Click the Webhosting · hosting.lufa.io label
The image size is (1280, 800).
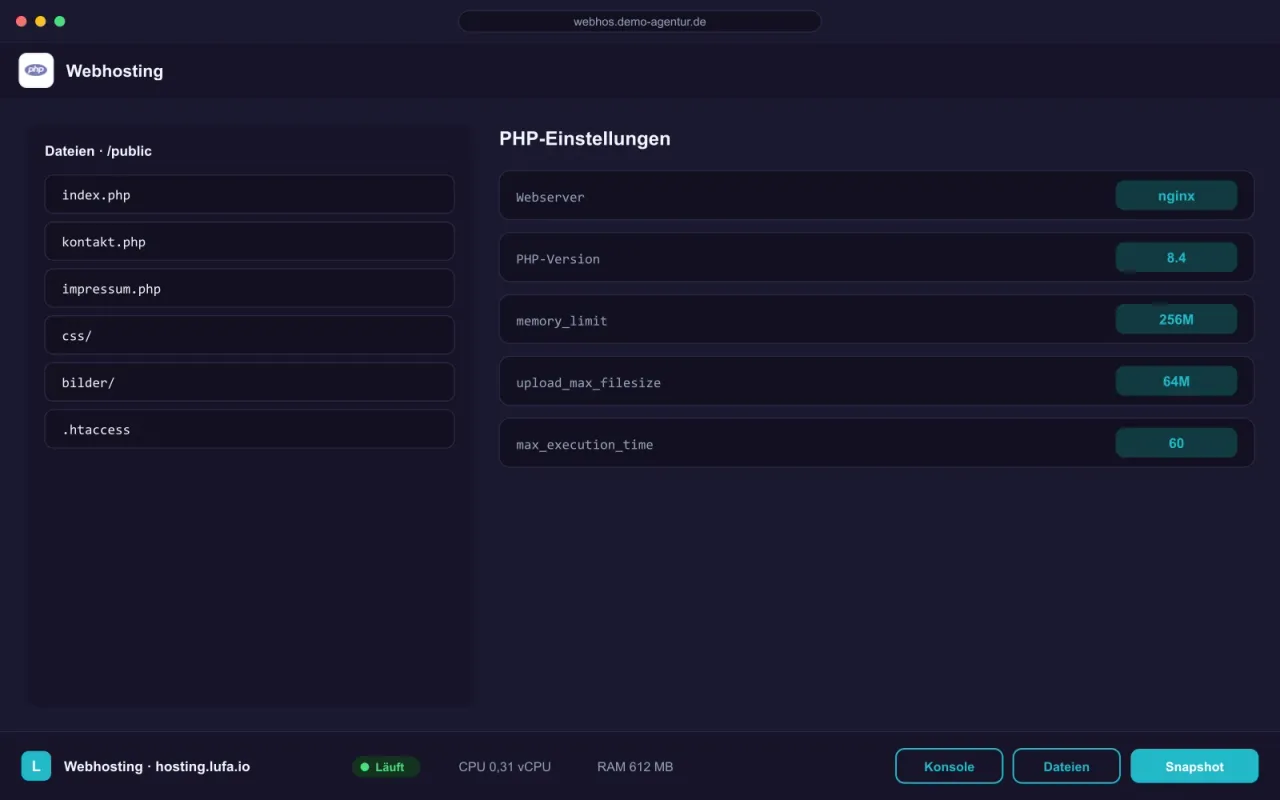157,767
